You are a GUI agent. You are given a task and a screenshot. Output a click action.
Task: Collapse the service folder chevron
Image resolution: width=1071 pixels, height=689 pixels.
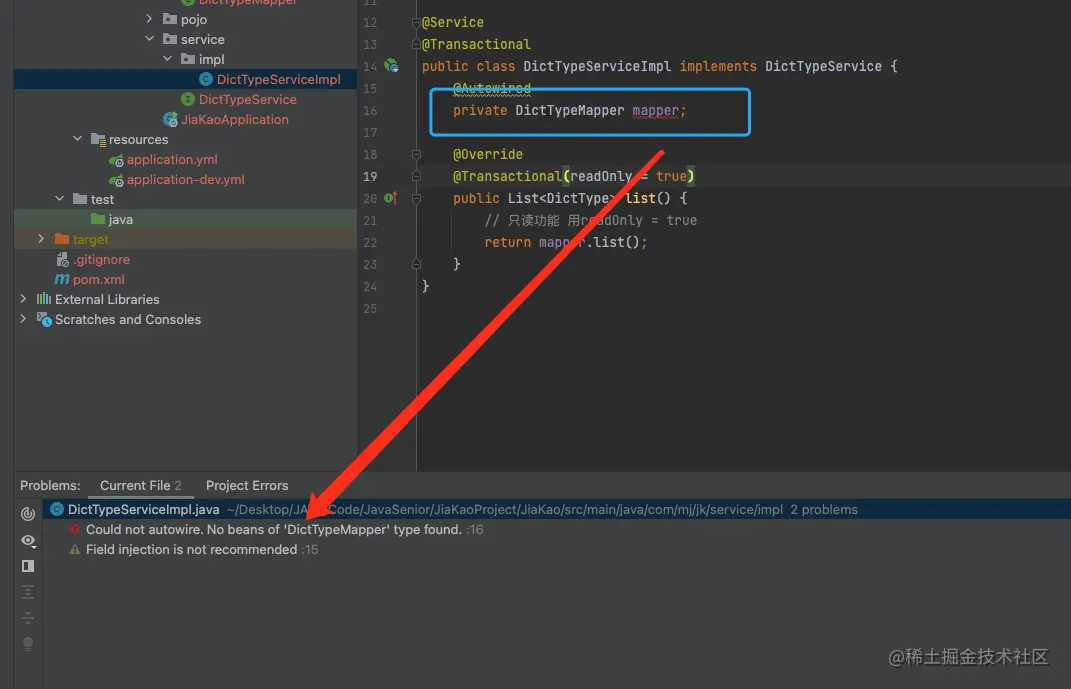point(150,39)
